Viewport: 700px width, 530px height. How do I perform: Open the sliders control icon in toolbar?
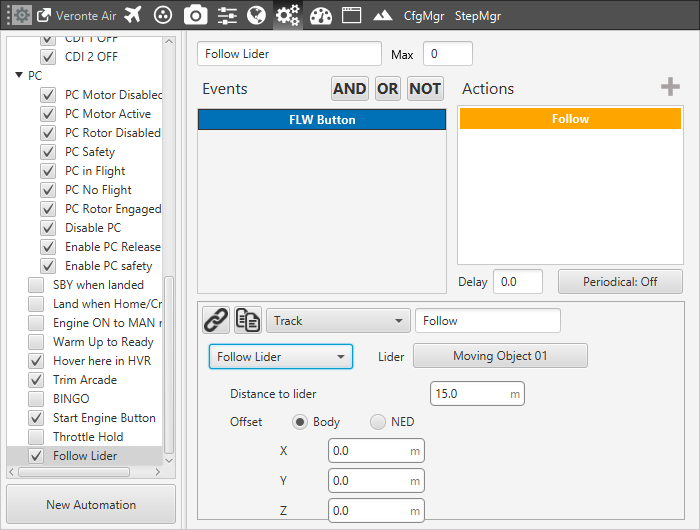[x=227, y=16]
